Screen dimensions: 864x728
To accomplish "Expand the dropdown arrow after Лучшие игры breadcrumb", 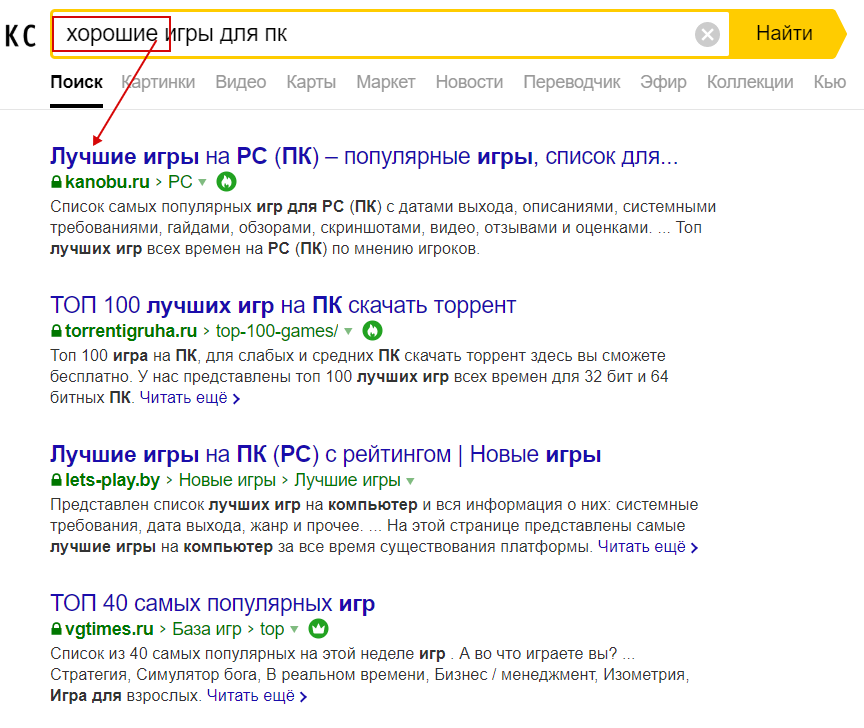I will click(411, 481).
